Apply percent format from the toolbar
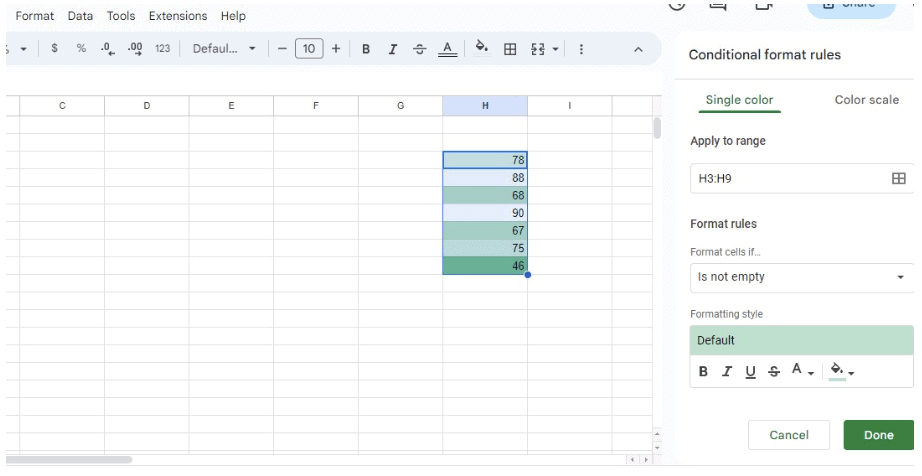The height and width of the screenshot is (476, 922). coord(80,49)
